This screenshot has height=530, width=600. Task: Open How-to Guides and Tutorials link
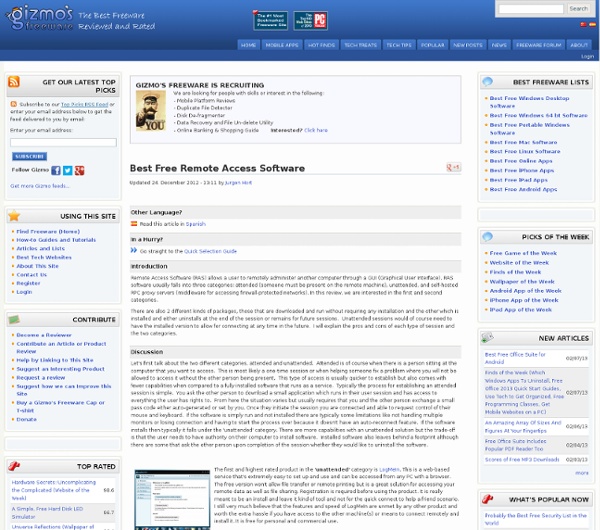tap(56, 240)
